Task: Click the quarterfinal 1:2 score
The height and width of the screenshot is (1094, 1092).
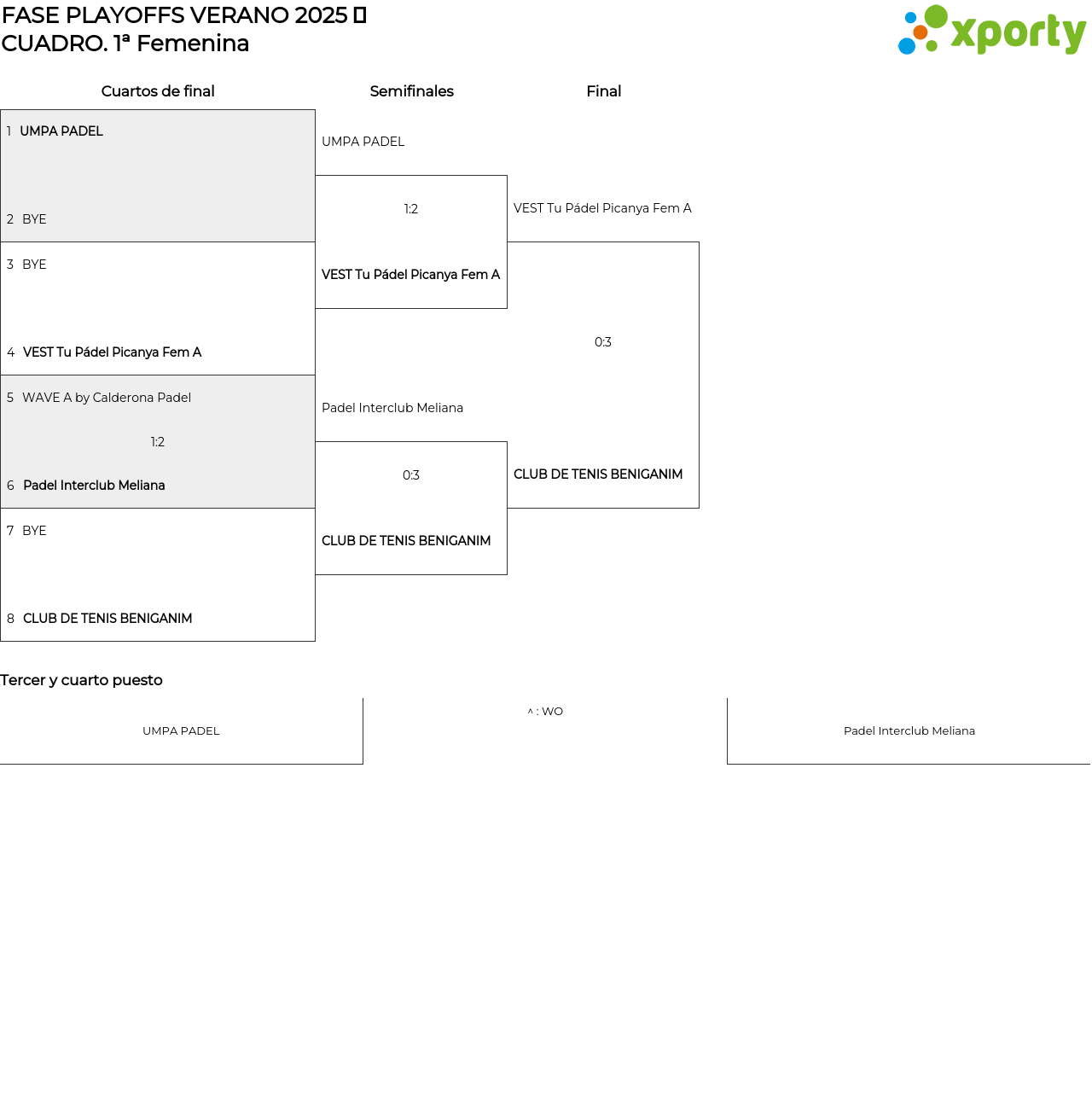Action: tap(158, 442)
